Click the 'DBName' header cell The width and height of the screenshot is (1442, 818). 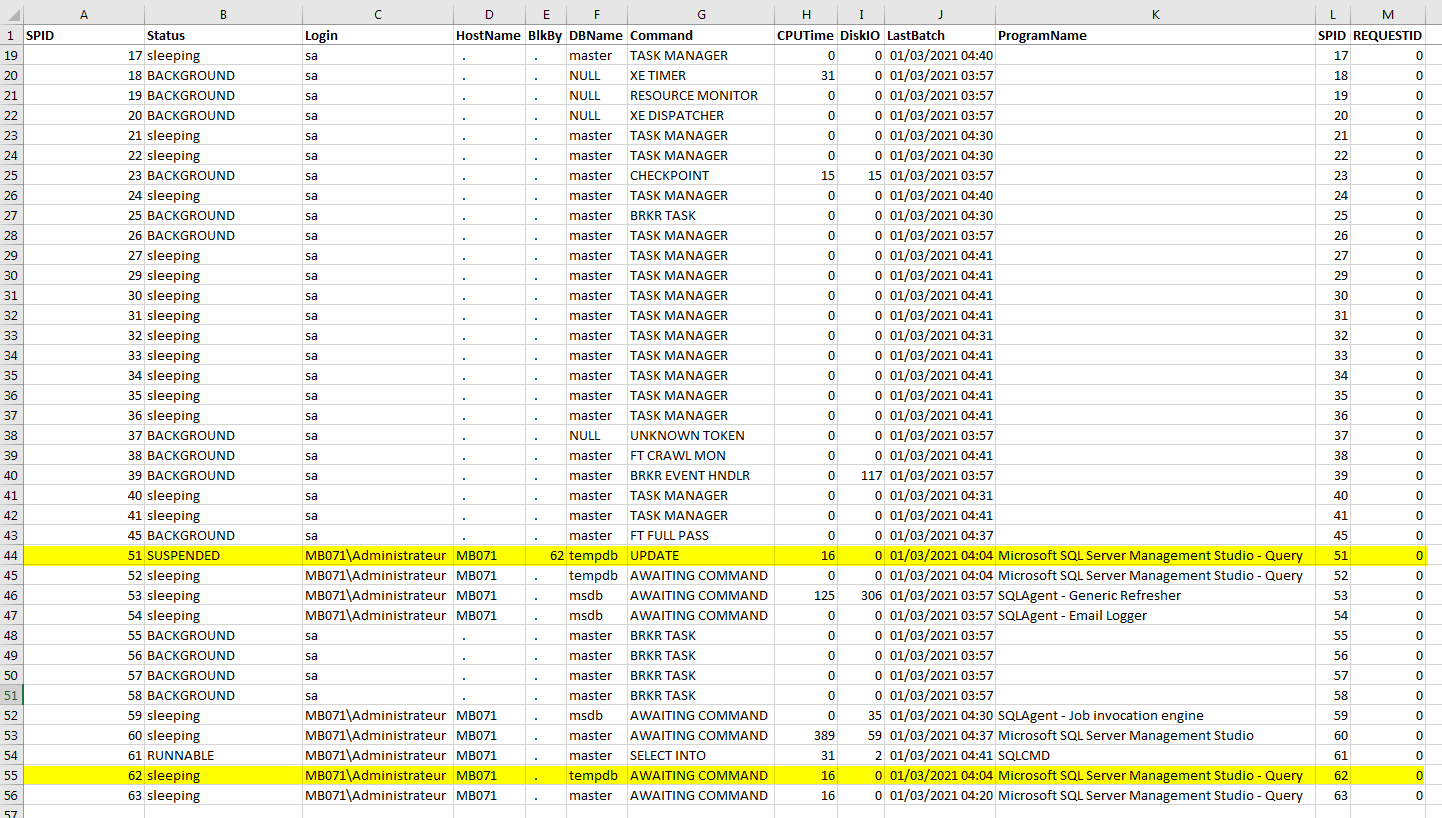[597, 35]
